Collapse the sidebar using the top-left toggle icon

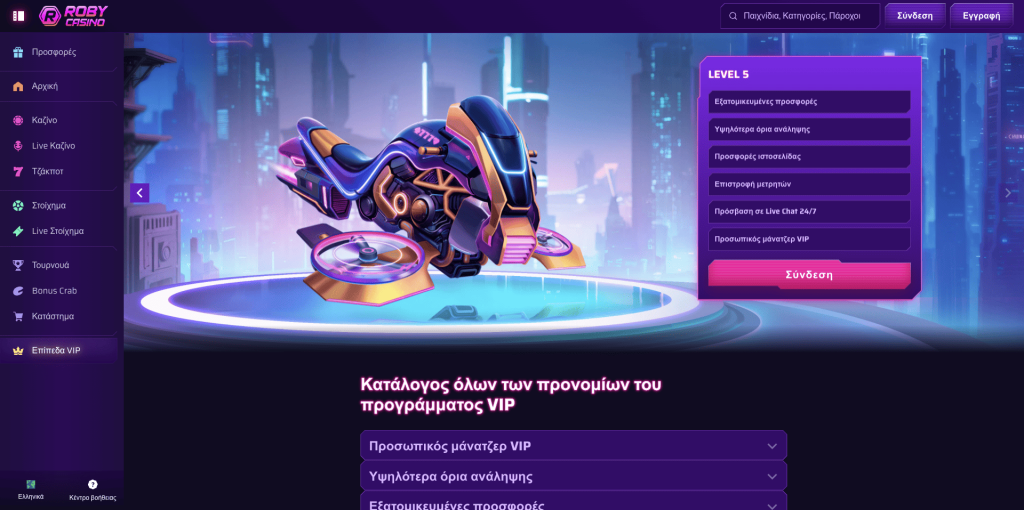pyautogui.click(x=18, y=16)
